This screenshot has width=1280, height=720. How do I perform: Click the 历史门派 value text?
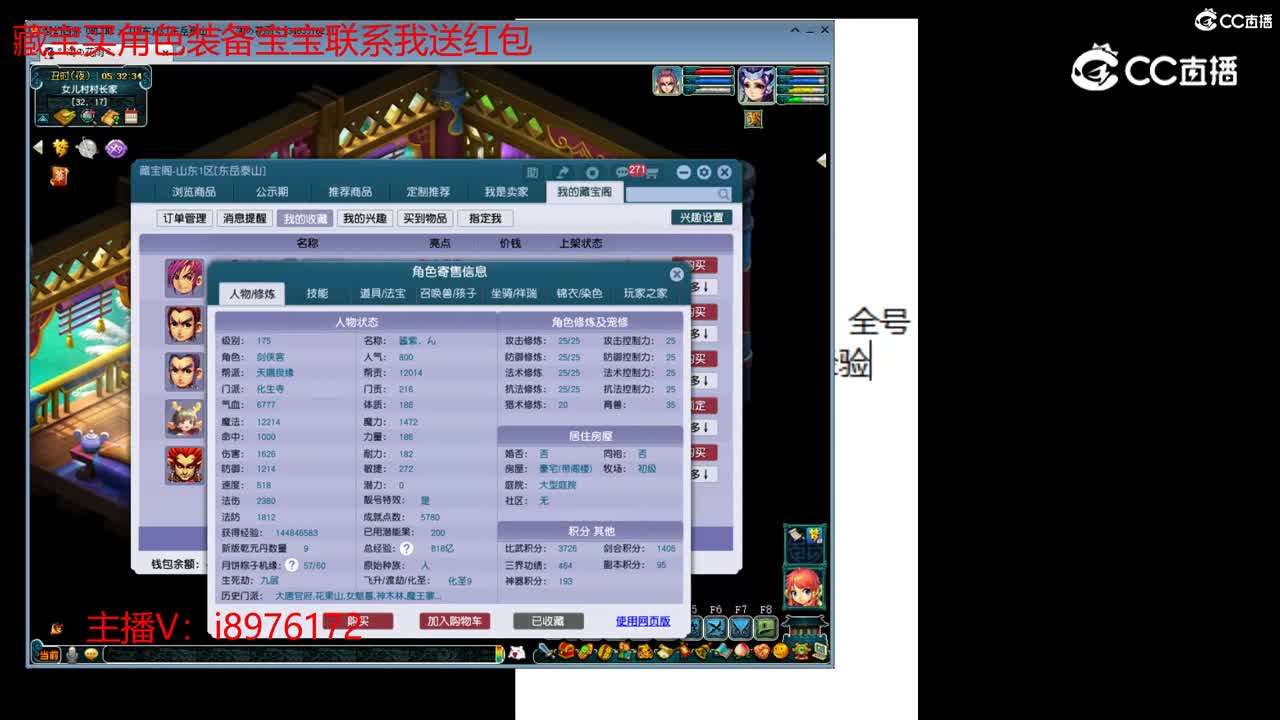(357, 597)
